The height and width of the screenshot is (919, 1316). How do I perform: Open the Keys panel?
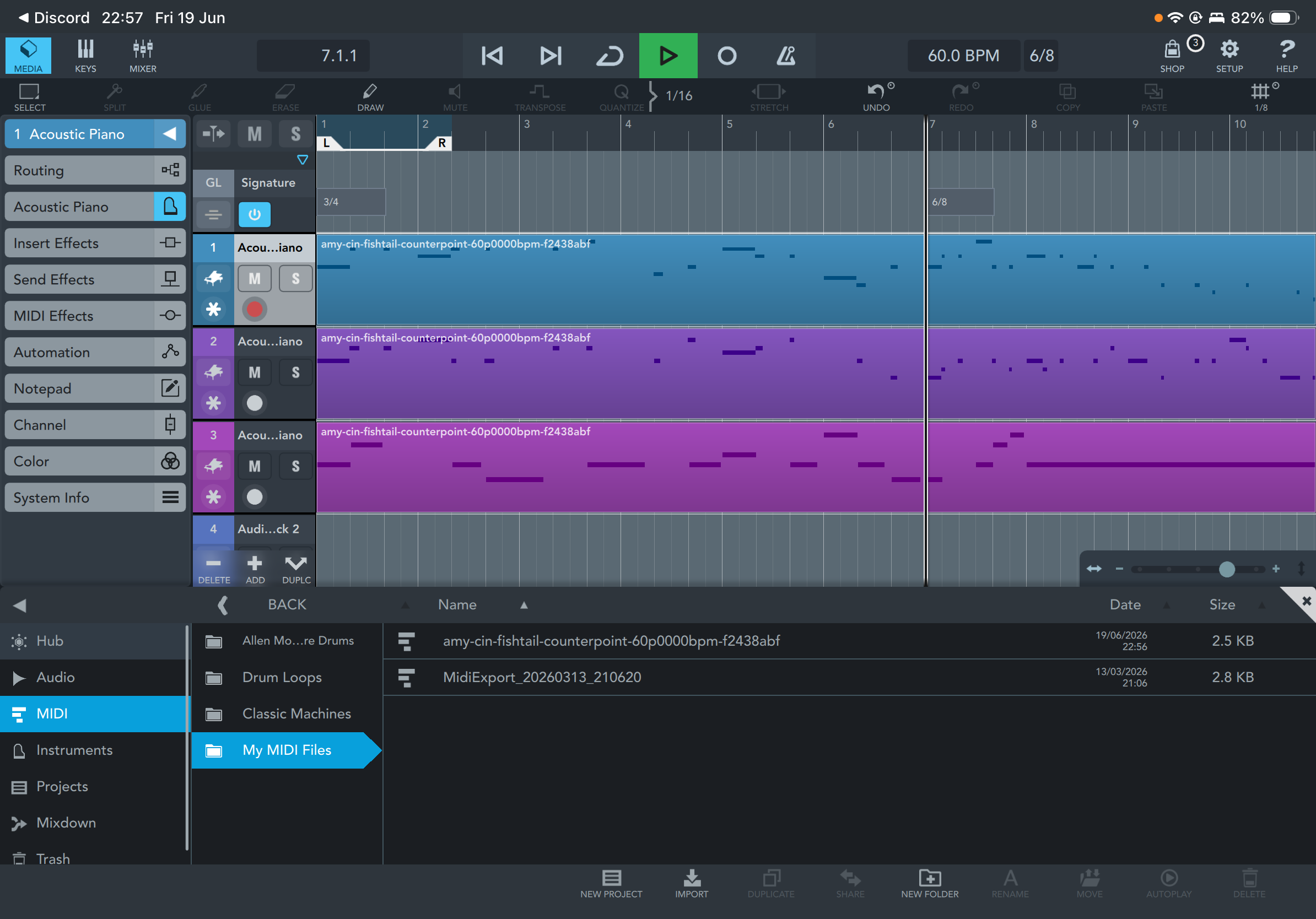[85, 56]
